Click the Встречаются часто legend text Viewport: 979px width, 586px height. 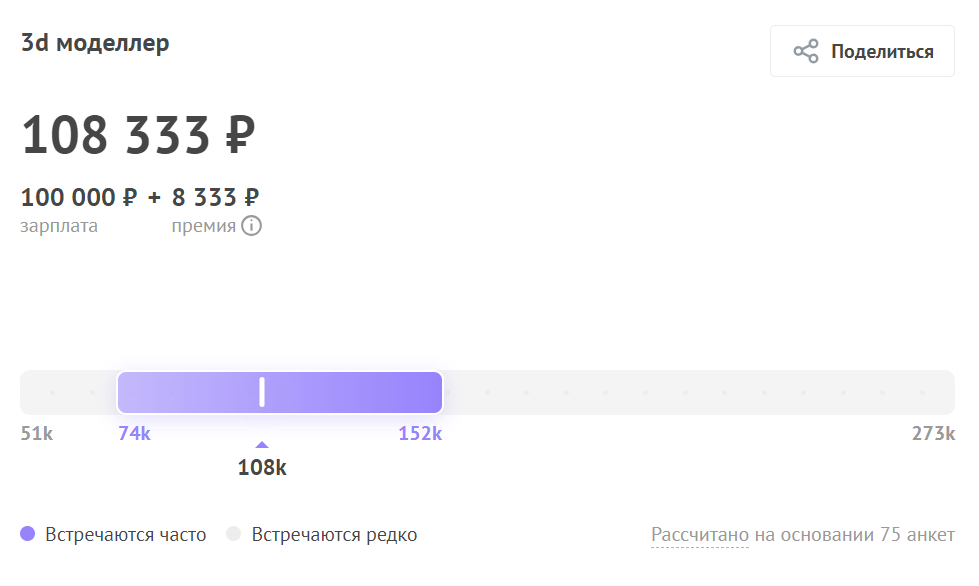[125, 535]
